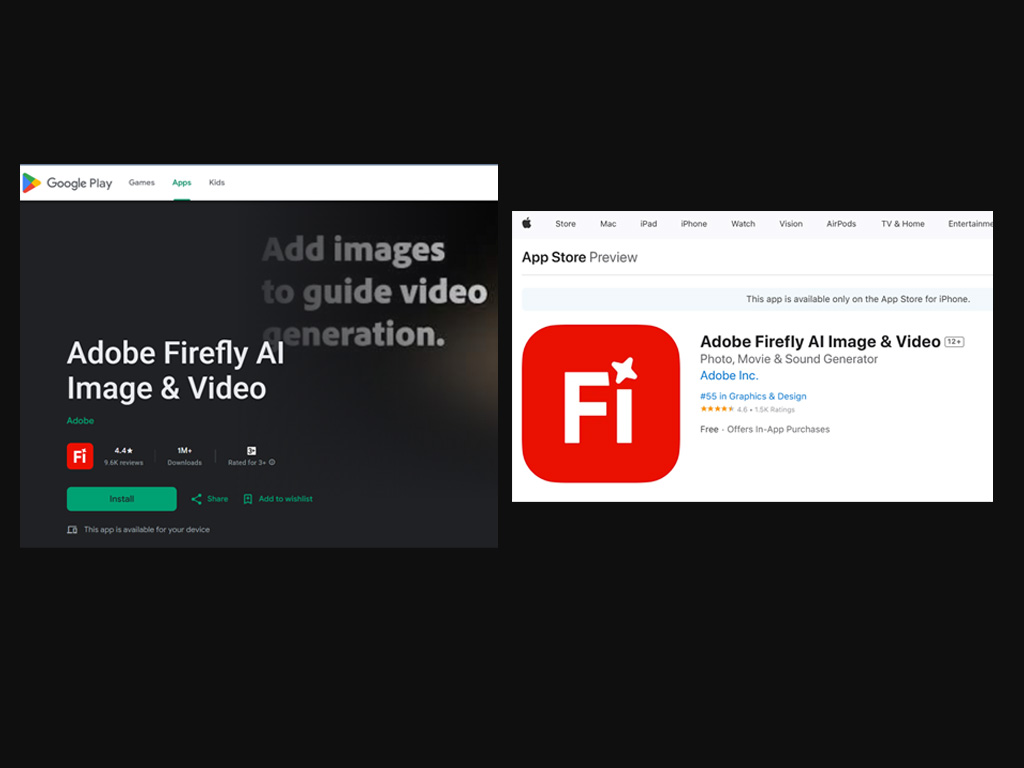
Task: Open the iPhone menu item
Action: tap(694, 223)
